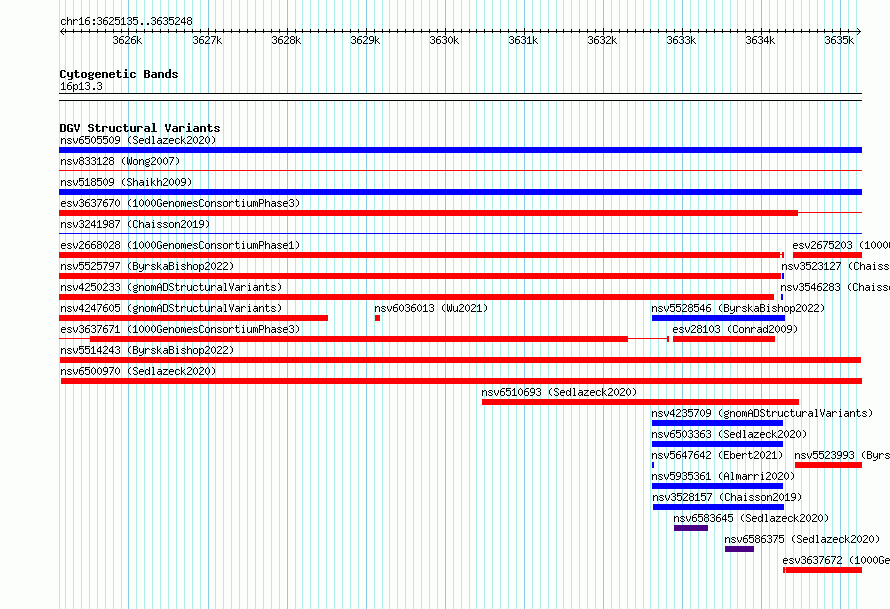This screenshot has width=890, height=609.
Task: Open variant nsv833128 (Wong2007) label
Action: tap(120, 161)
